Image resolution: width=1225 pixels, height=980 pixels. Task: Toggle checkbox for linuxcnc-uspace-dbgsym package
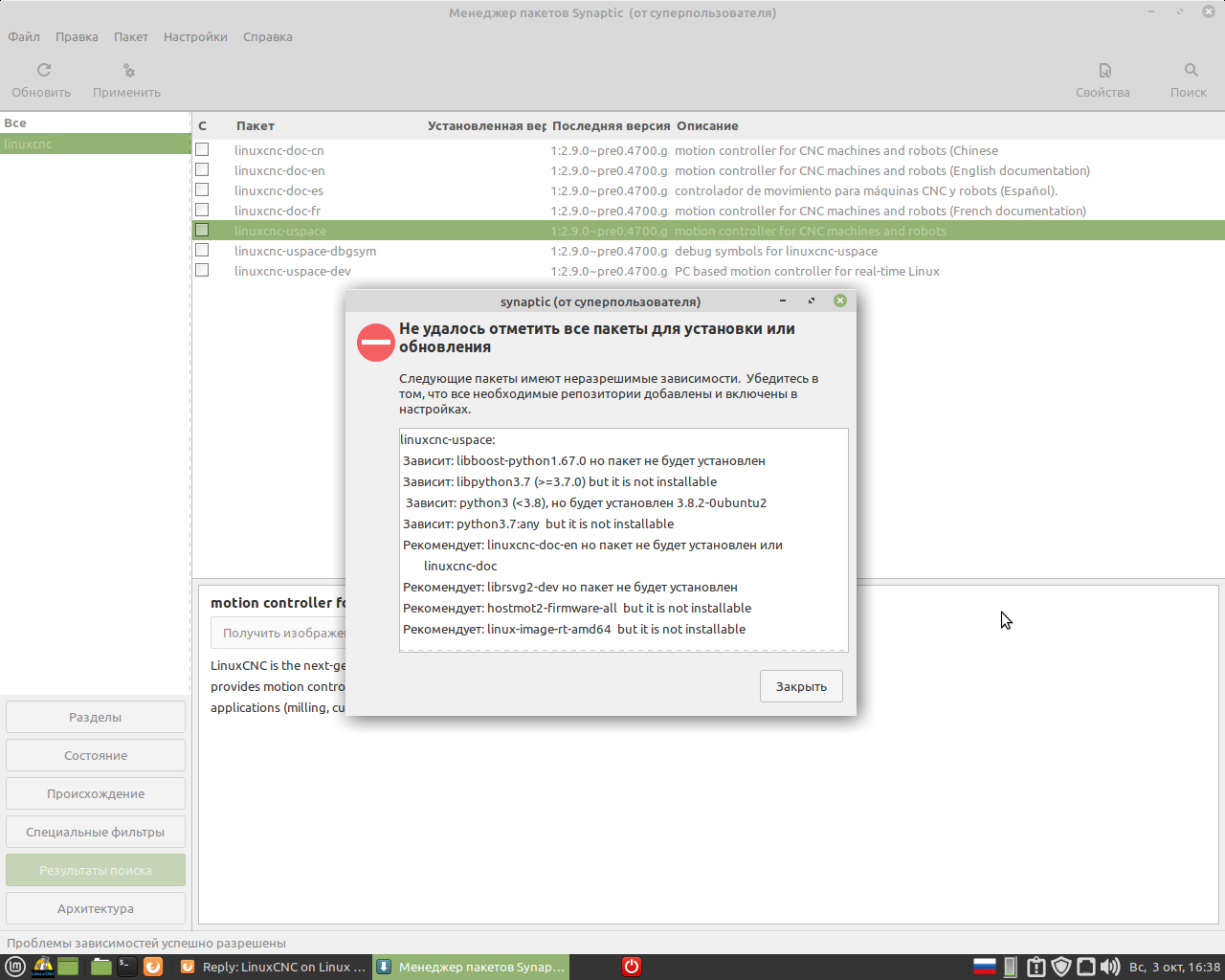[202, 251]
